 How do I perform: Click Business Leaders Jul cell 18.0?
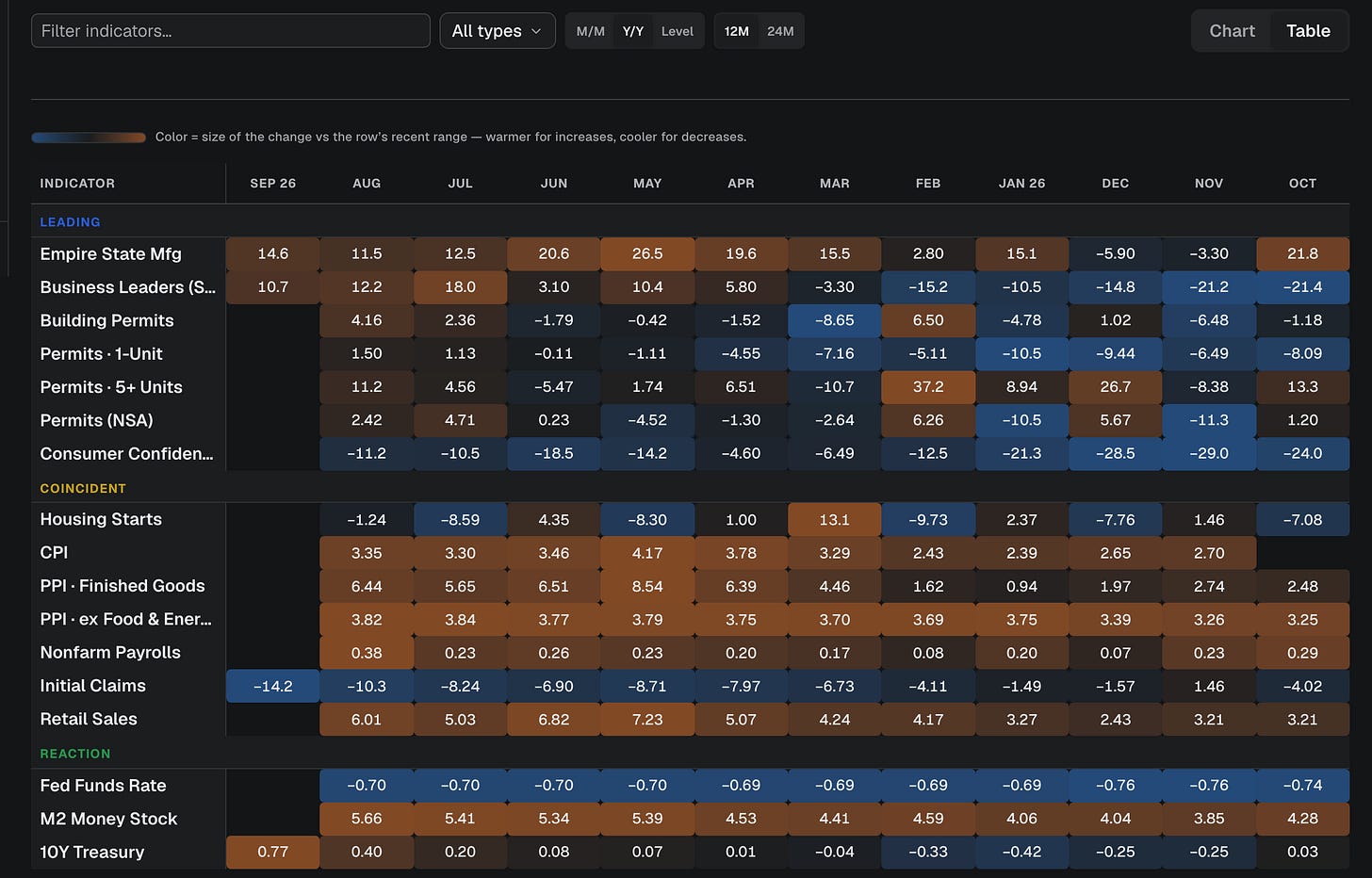pyautogui.click(x=460, y=287)
